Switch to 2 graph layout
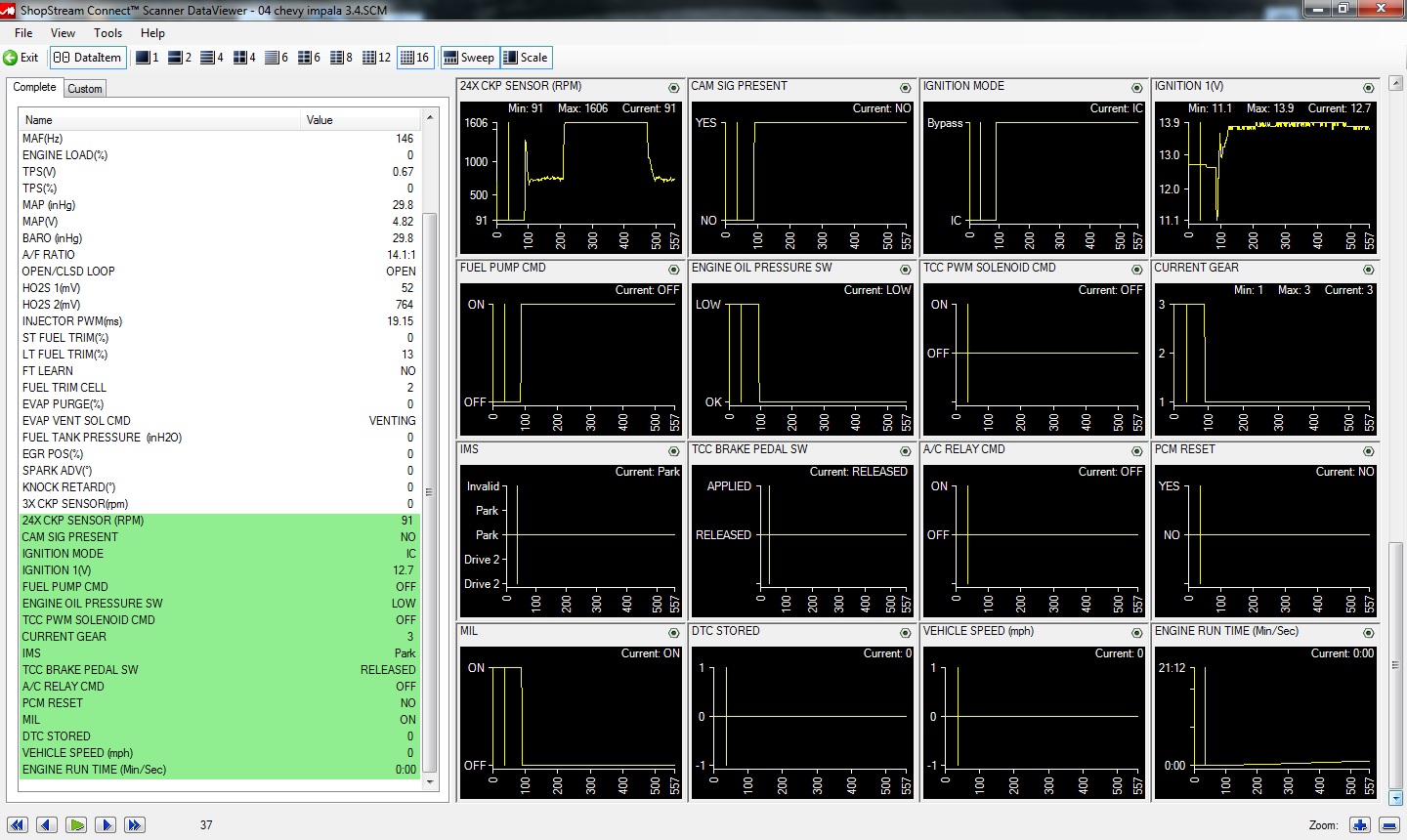This screenshot has height=840, width=1407. pyautogui.click(x=179, y=58)
